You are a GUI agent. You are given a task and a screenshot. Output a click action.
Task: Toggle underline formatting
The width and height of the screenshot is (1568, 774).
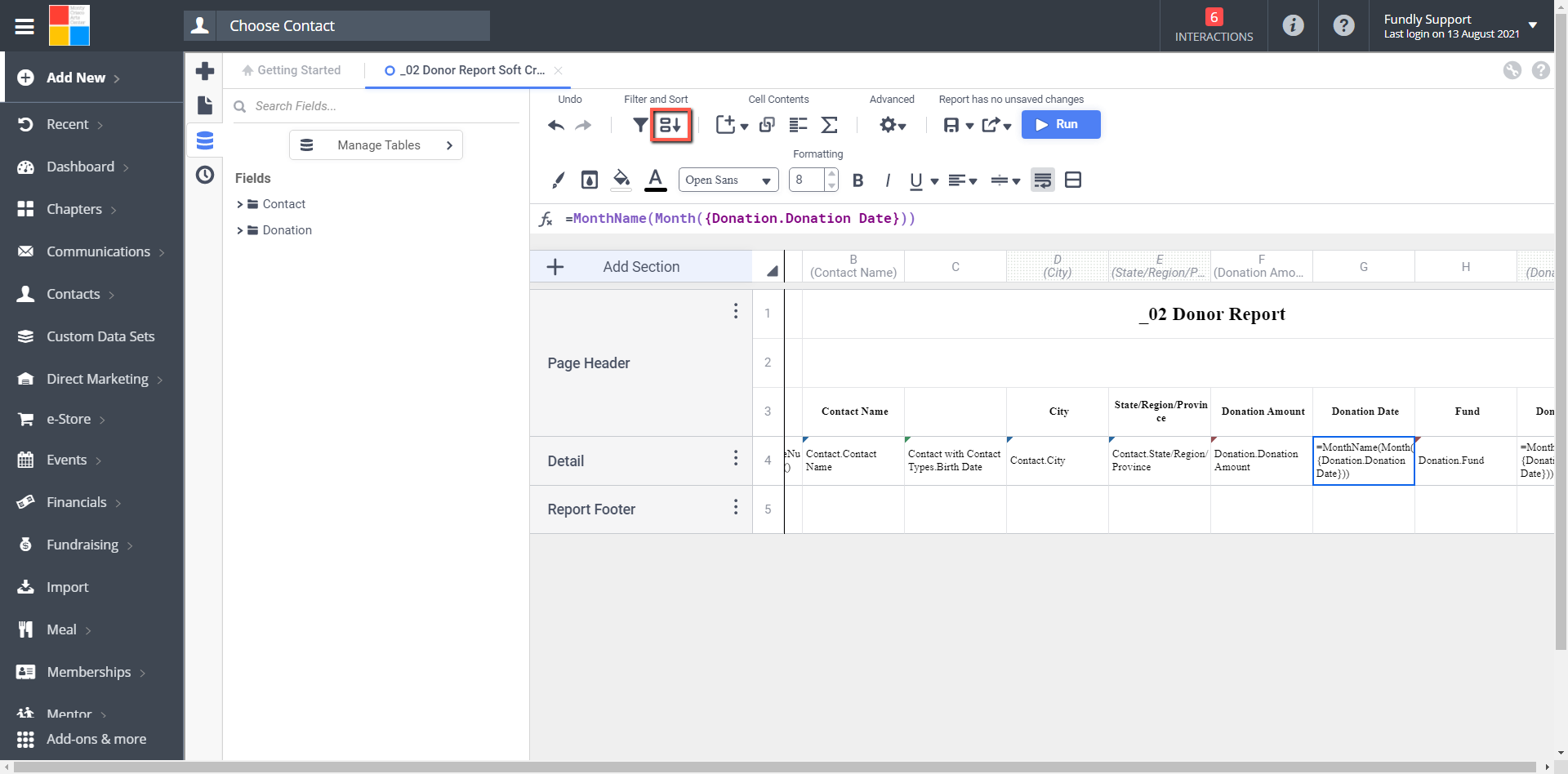pyautogui.click(x=916, y=180)
